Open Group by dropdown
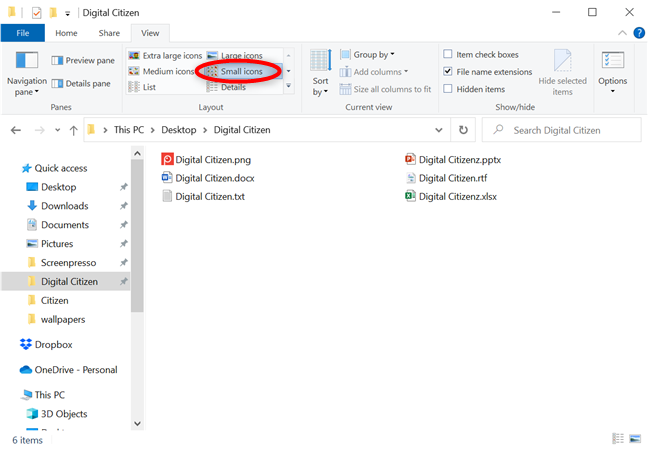648x449 pixels. pyautogui.click(x=367, y=55)
